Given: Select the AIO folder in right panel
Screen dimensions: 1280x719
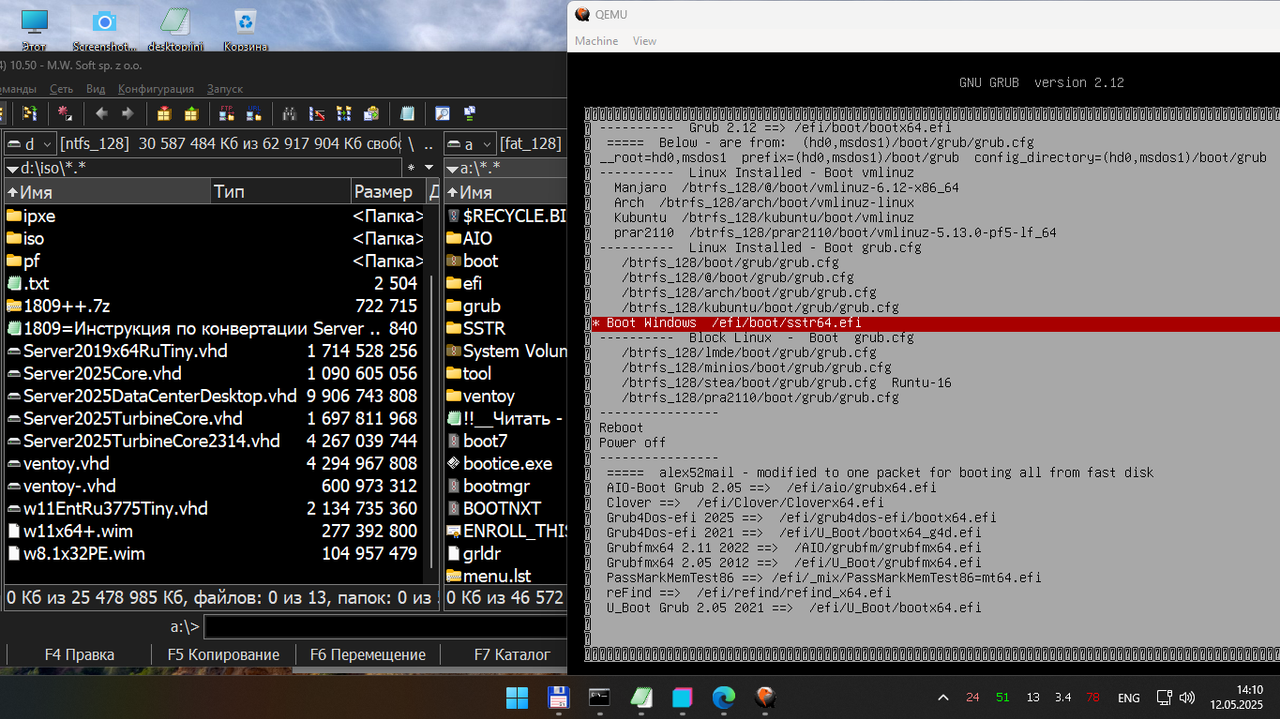Looking at the screenshot, I should (505, 238).
